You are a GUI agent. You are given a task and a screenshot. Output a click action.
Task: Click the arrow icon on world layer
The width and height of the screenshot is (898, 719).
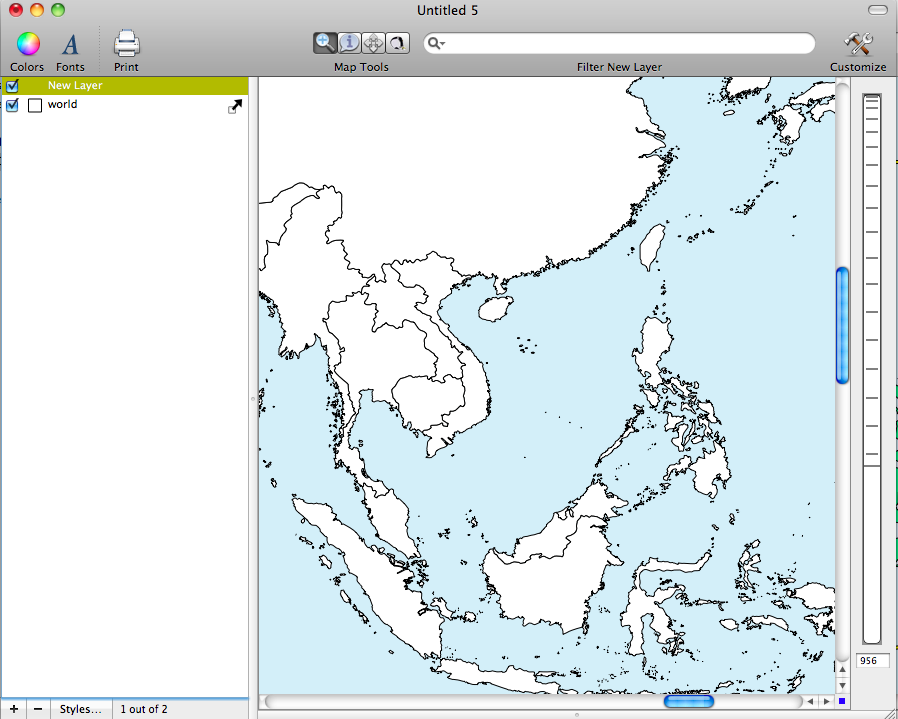tap(235, 106)
